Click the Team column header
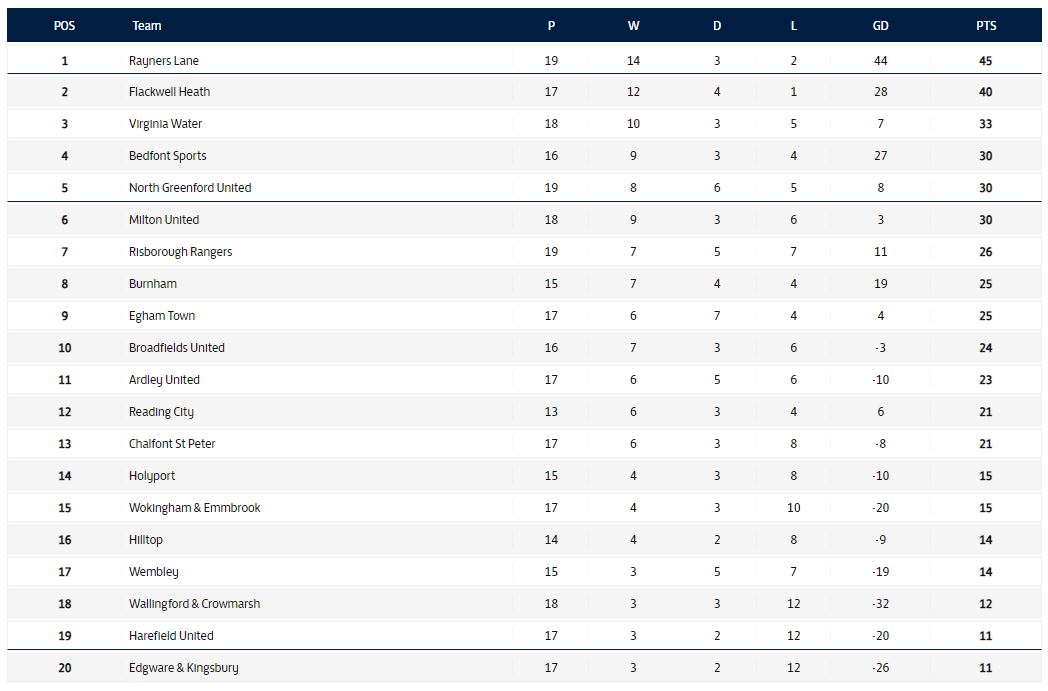1048x691 pixels. [x=146, y=25]
